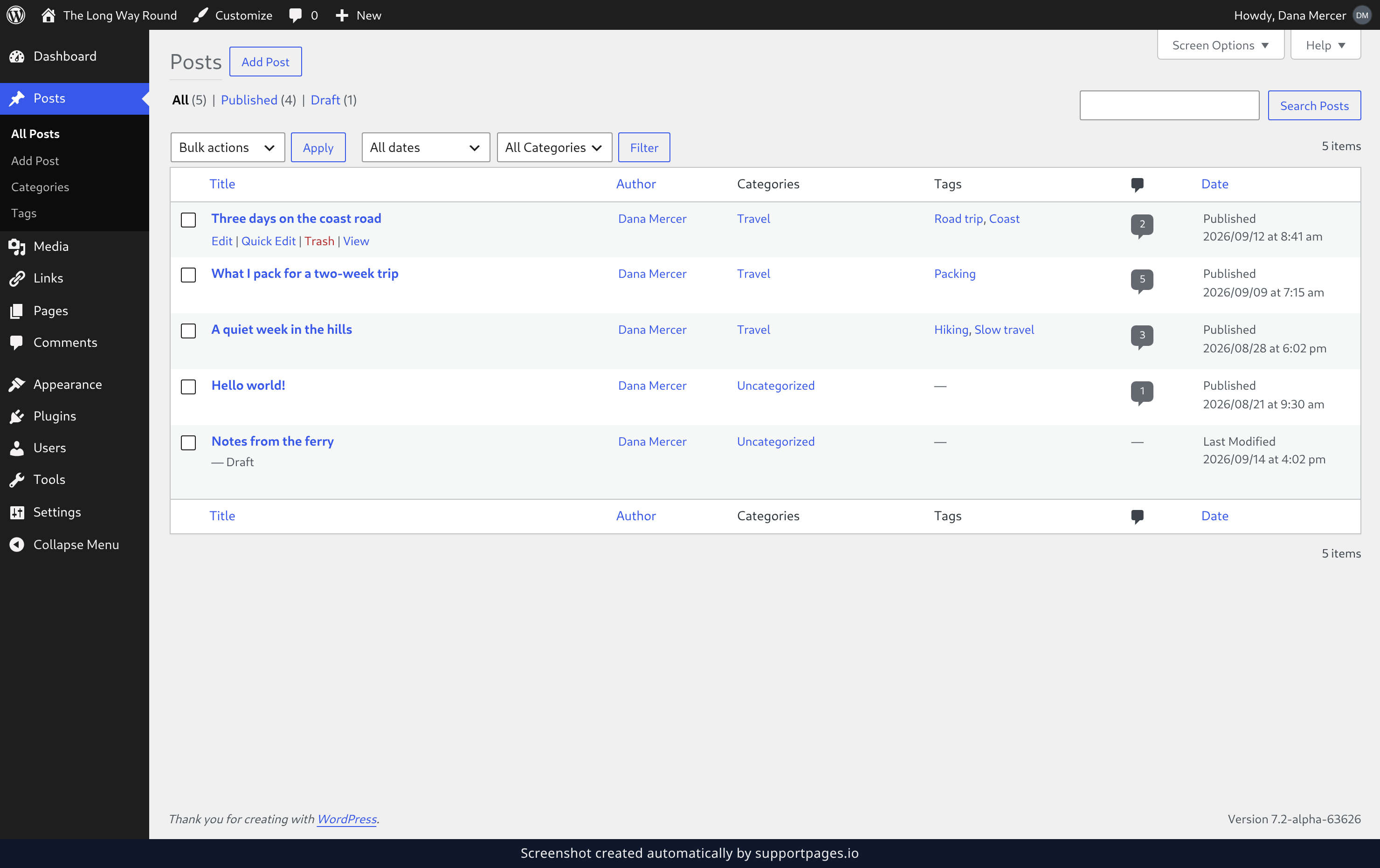This screenshot has width=1380, height=868.
Task: Open the Dashboard gauge icon
Action: click(17, 56)
